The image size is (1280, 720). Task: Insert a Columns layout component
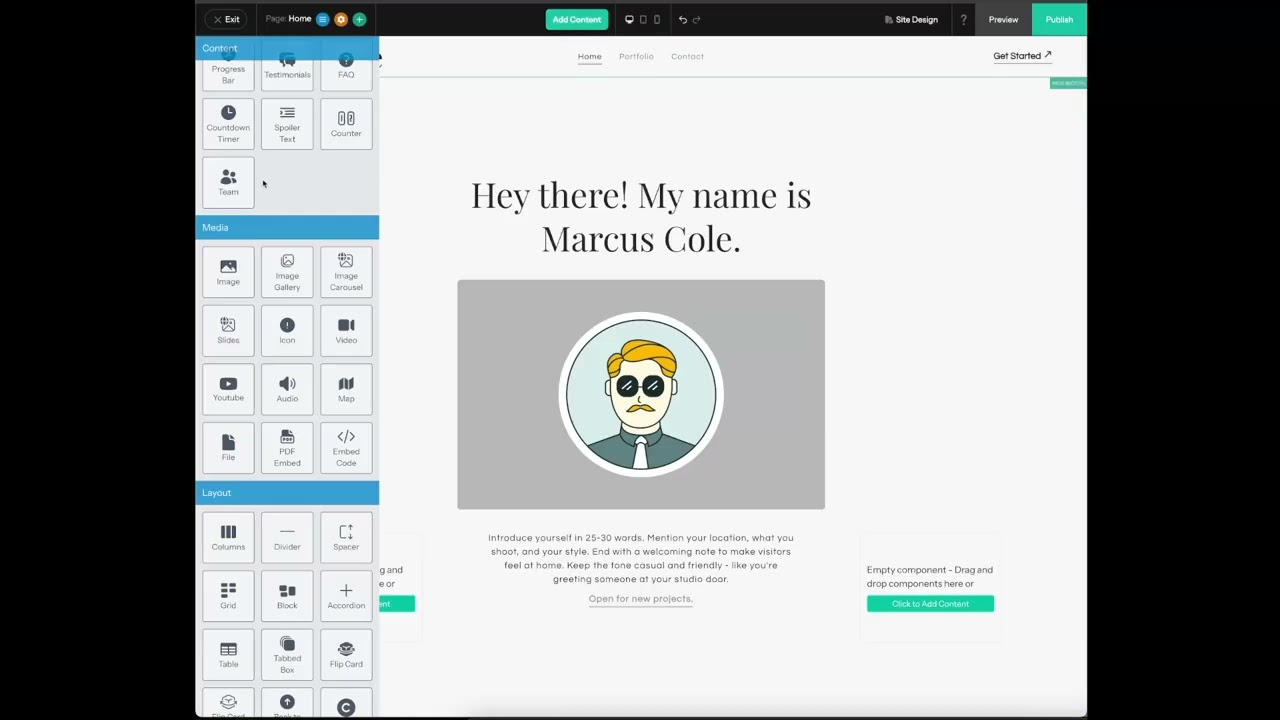click(228, 538)
